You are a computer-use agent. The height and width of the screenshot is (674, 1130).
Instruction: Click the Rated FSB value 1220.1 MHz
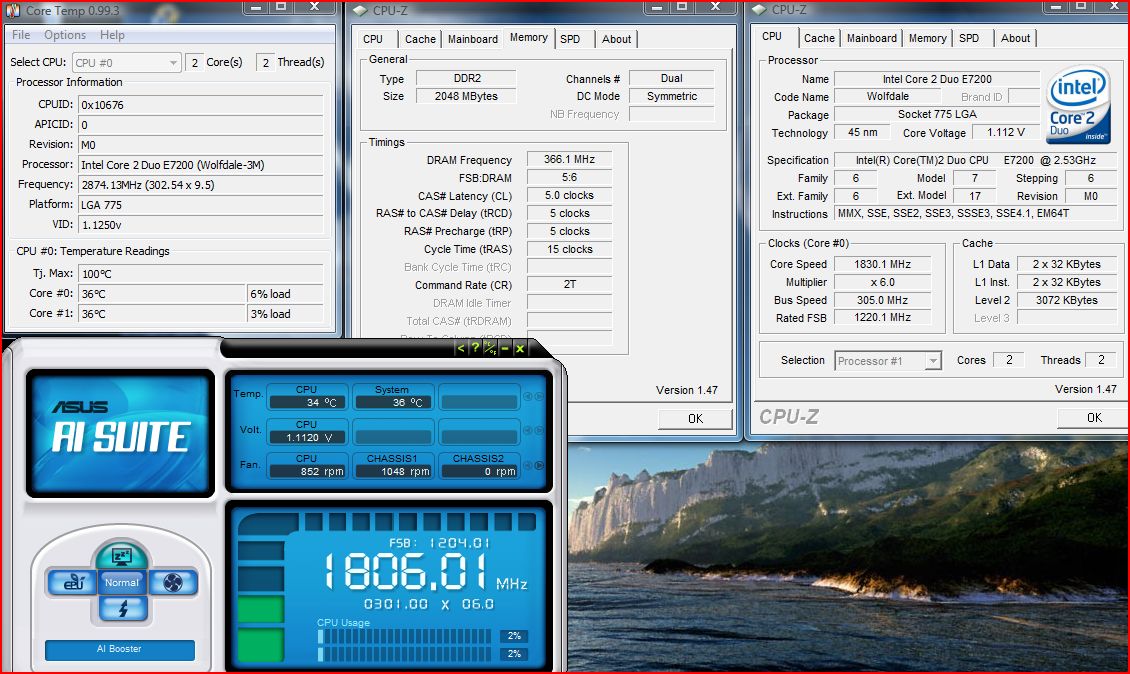pyautogui.click(x=882, y=318)
